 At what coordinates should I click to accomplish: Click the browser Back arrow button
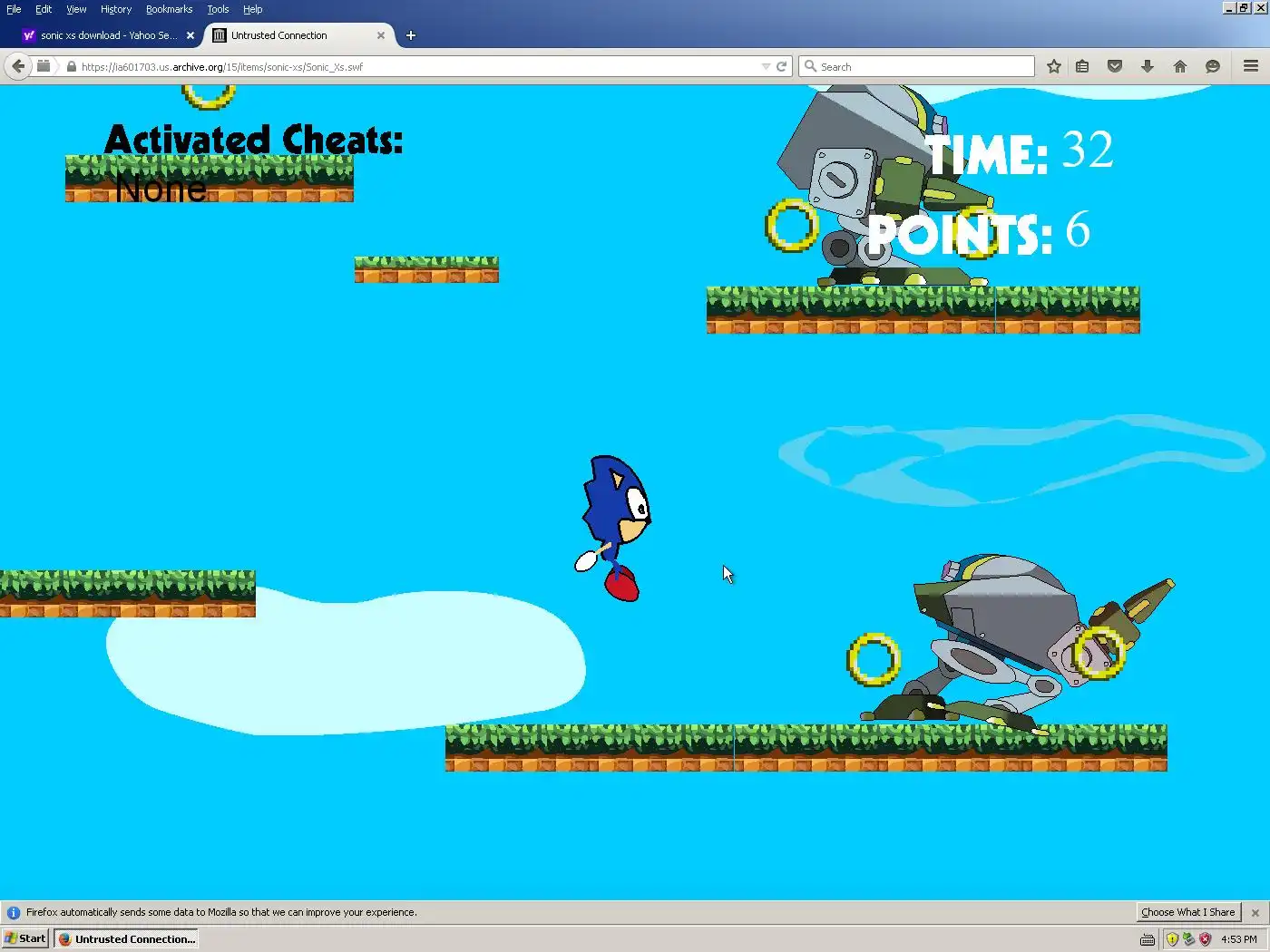[18, 66]
